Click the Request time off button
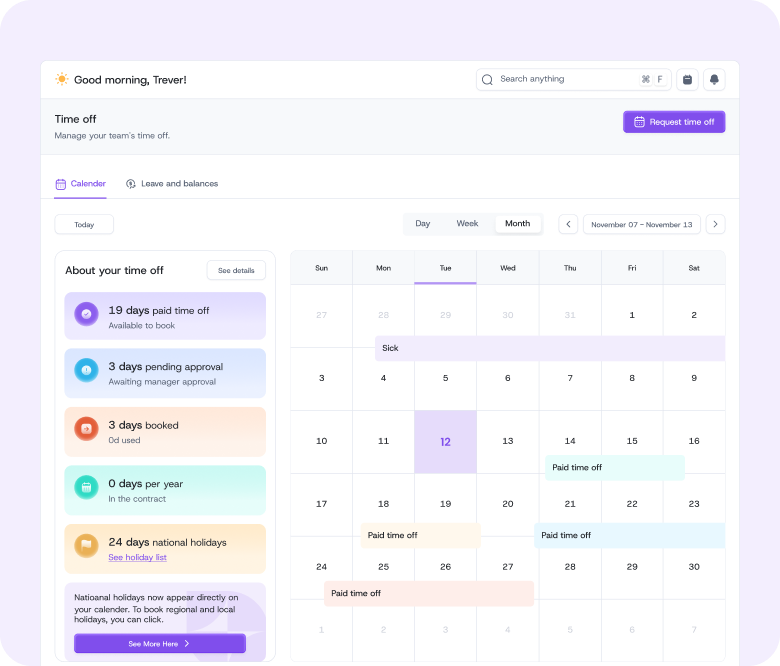This screenshot has height=666, width=780. 674,122
